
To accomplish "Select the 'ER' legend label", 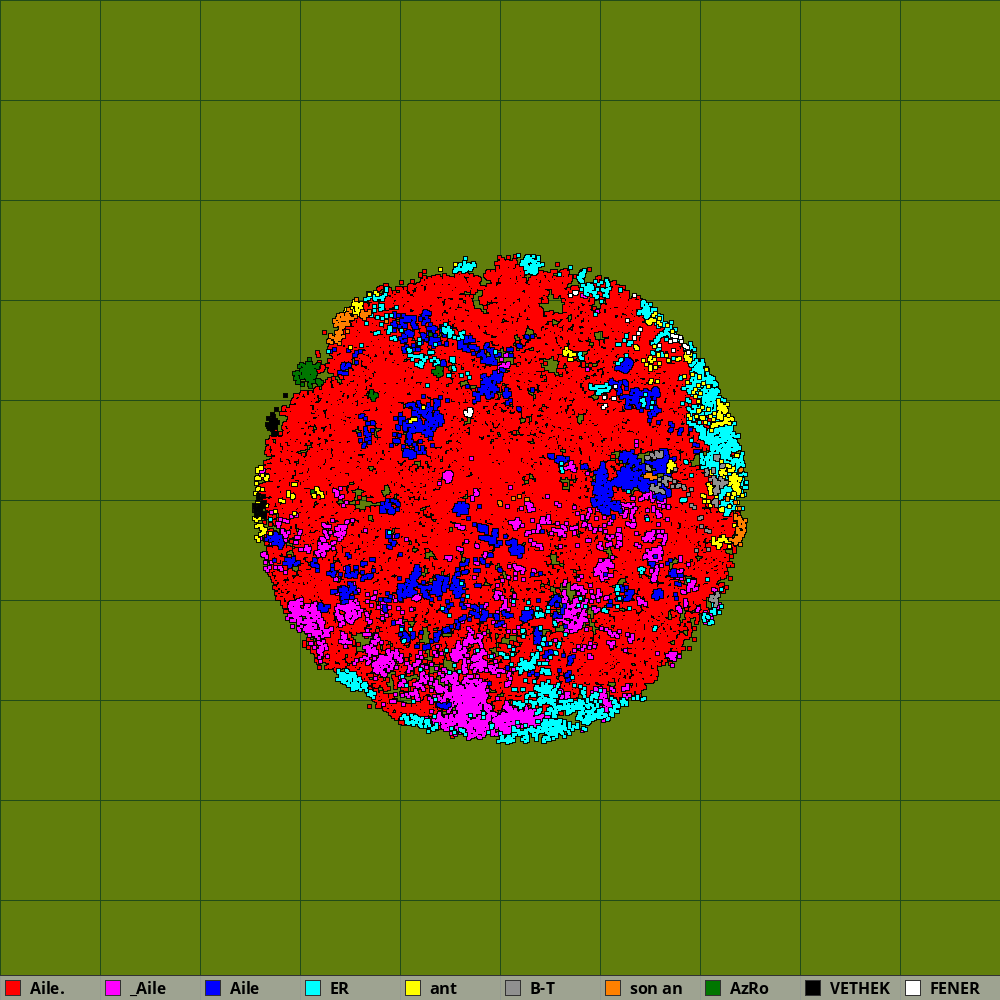I will (x=339, y=988).
